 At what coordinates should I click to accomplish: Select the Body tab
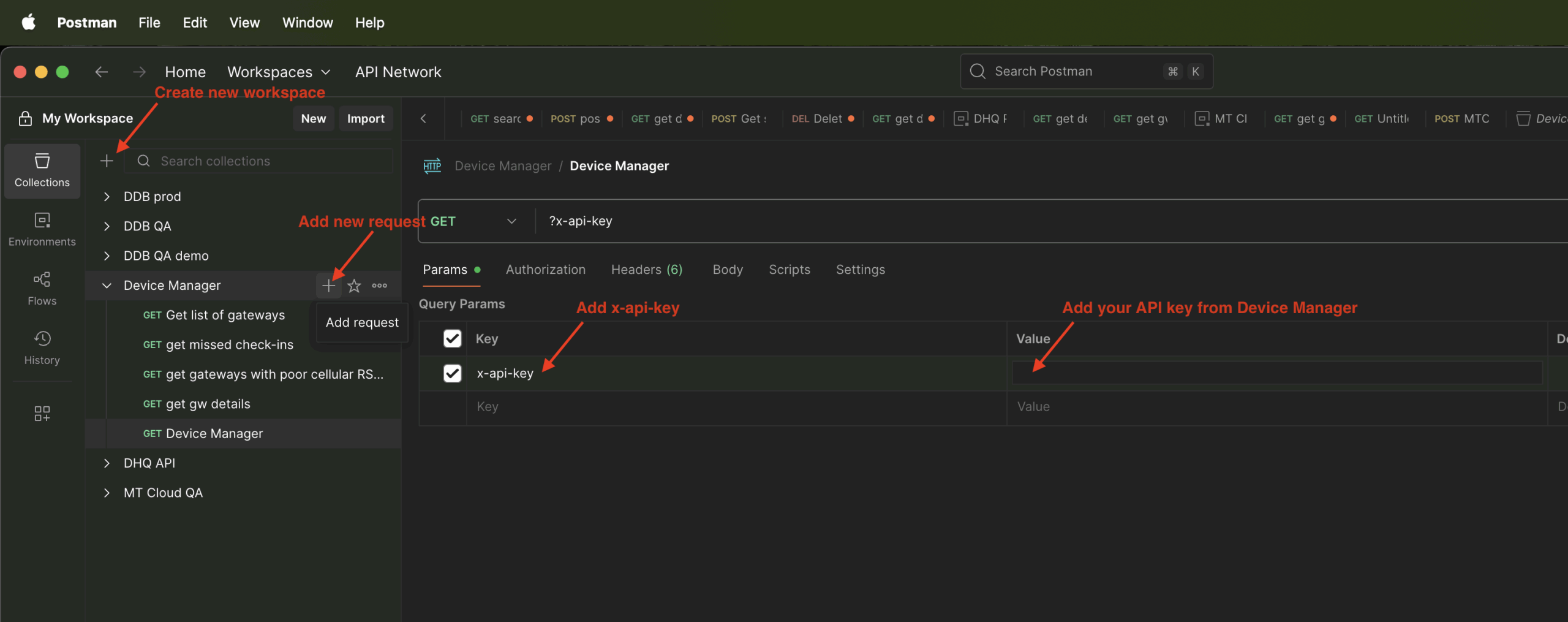[728, 270]
